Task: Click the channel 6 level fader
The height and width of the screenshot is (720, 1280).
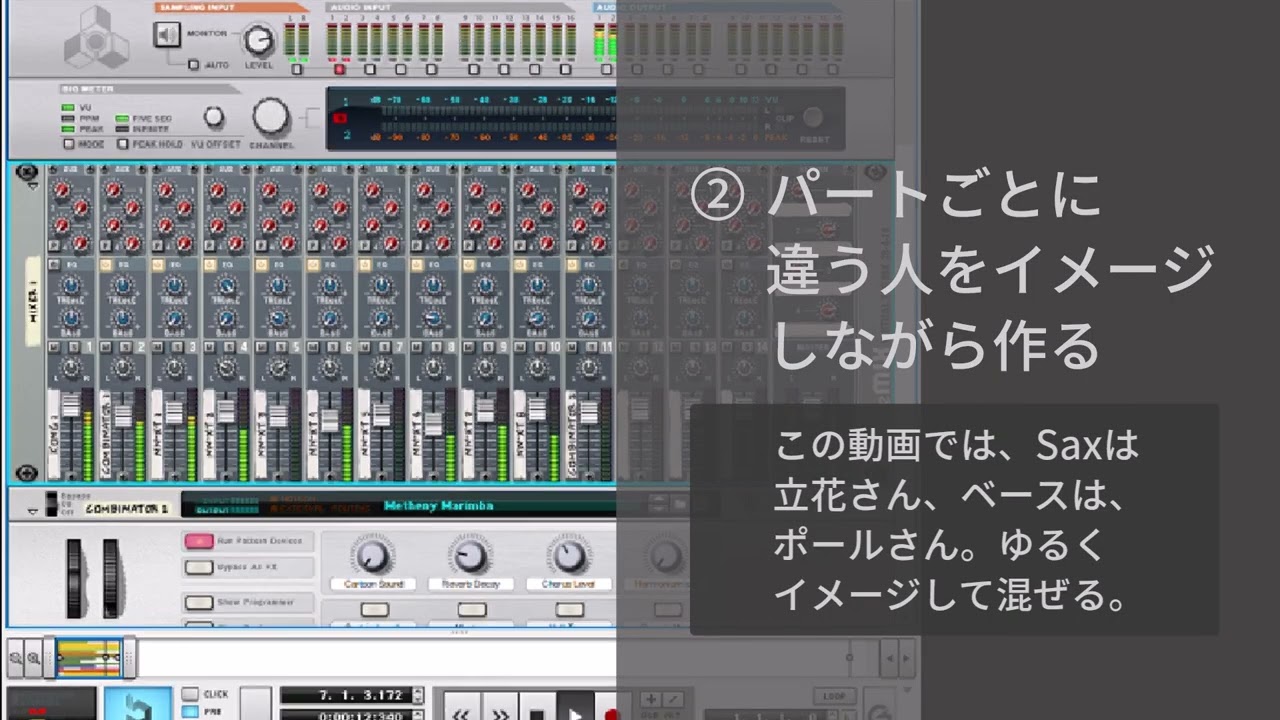Action: pos(330,422)
